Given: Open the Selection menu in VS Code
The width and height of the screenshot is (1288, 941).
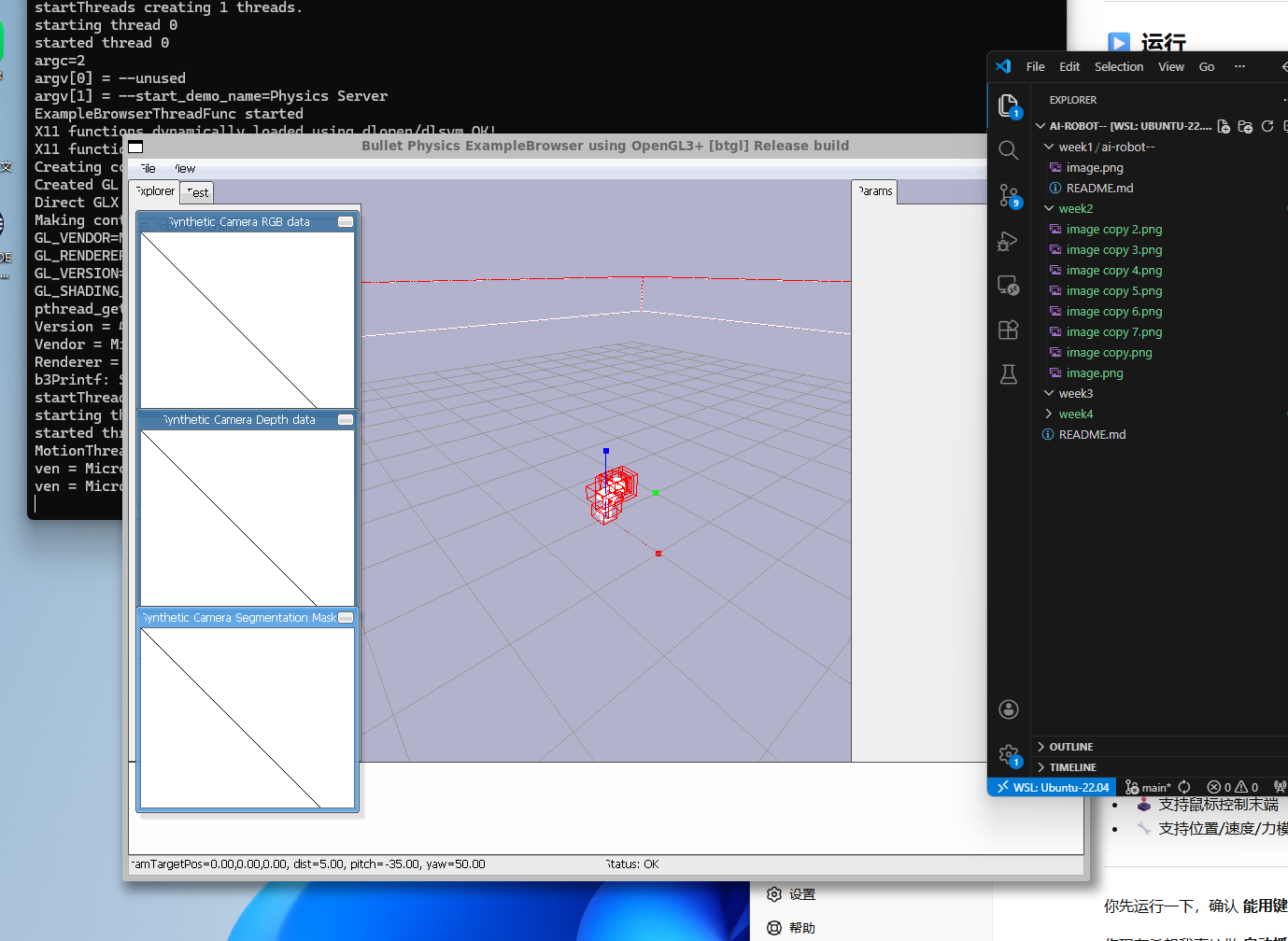Looking at the screenshot, I should pos(1119,66).
